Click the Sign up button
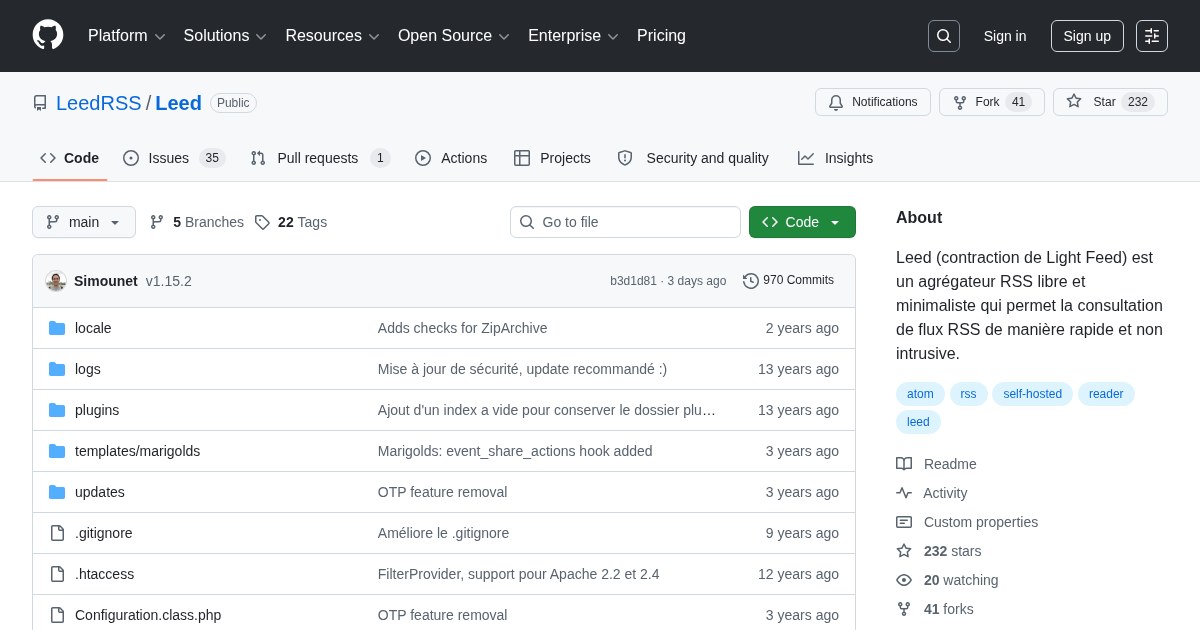The height and width of the screenshot is (630, 1200). coord(1087,36)
